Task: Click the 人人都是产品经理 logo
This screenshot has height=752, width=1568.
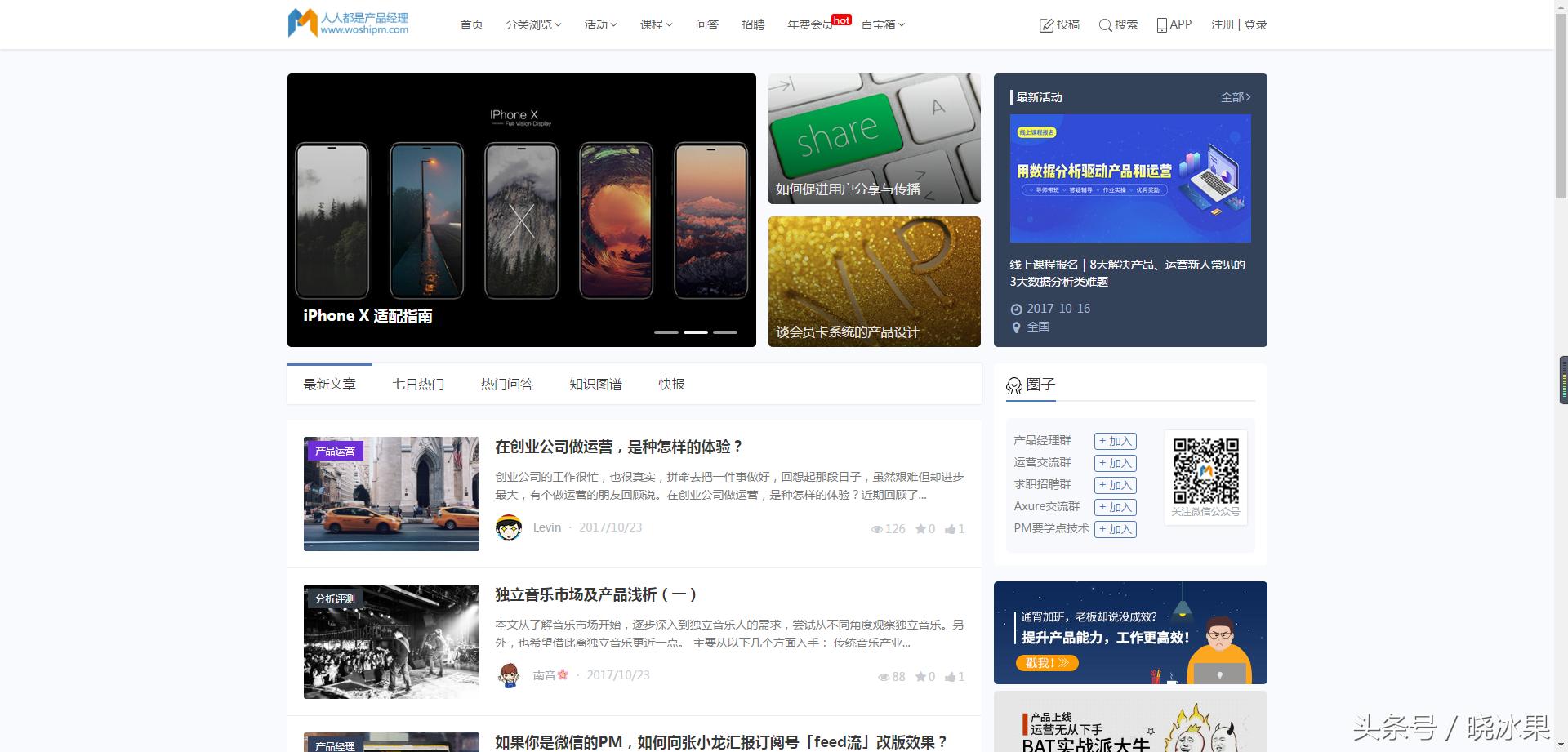Action: (347, 22)
